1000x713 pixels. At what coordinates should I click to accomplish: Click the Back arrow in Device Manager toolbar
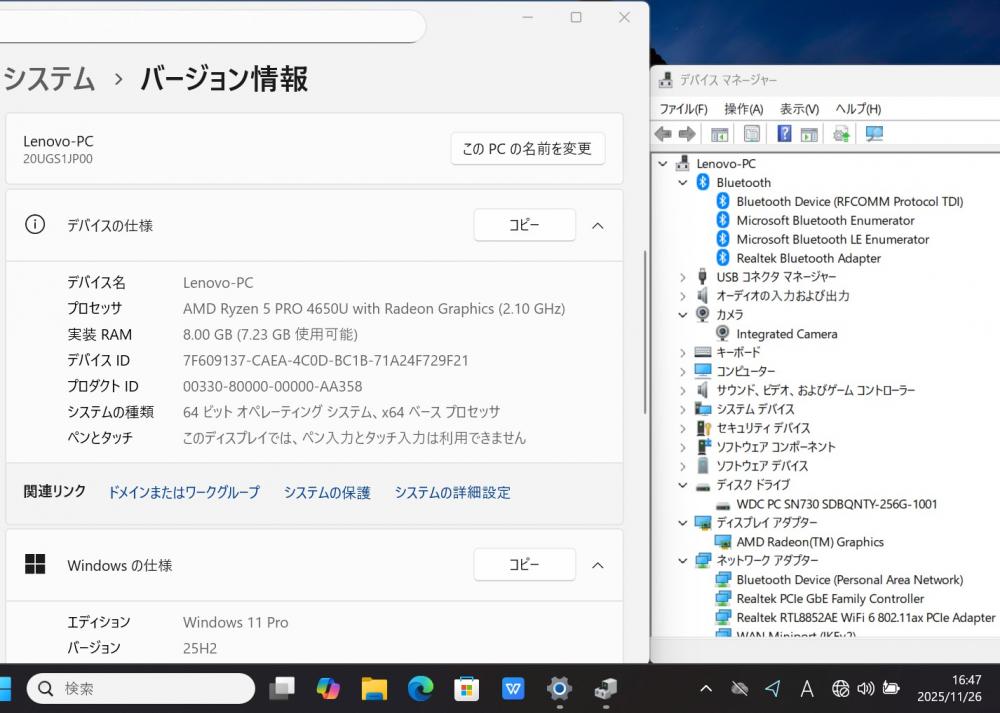point(663,134)
